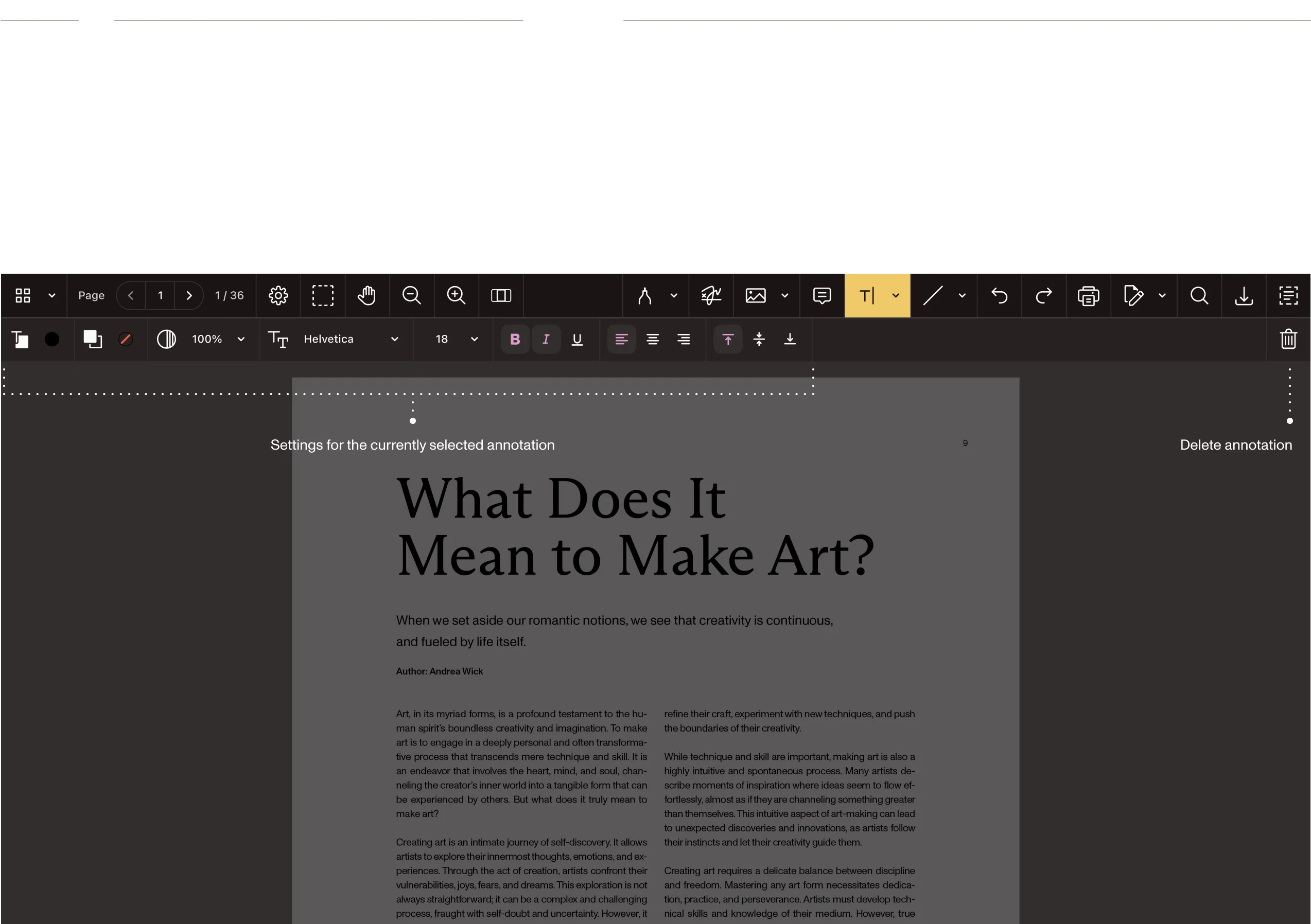
Task: Select the text annotation tool
Action: point(867,296)
